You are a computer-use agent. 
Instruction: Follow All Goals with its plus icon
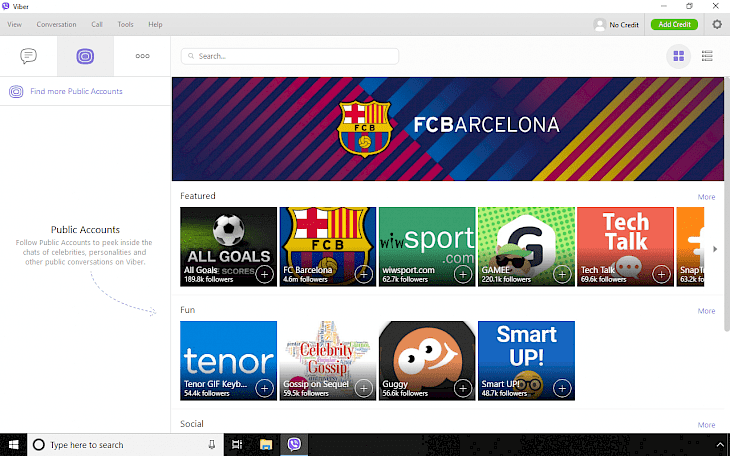264,274
